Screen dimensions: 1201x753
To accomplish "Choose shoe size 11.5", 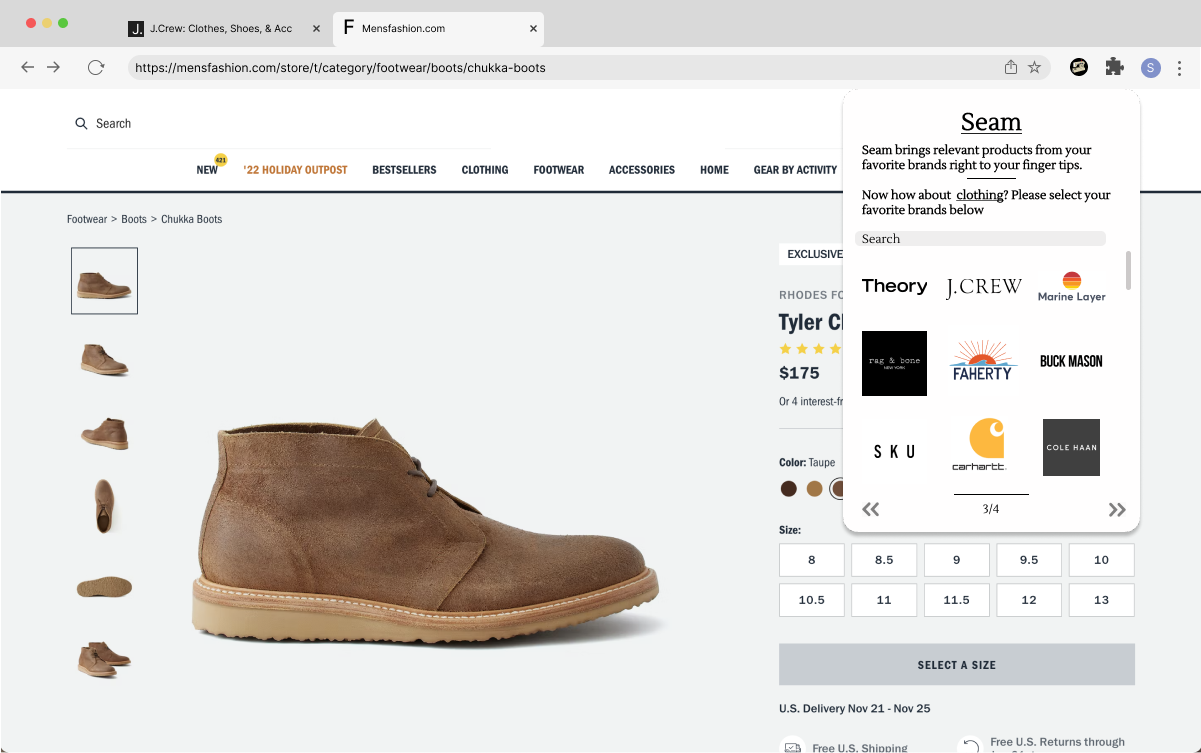I will click(957, 600).
